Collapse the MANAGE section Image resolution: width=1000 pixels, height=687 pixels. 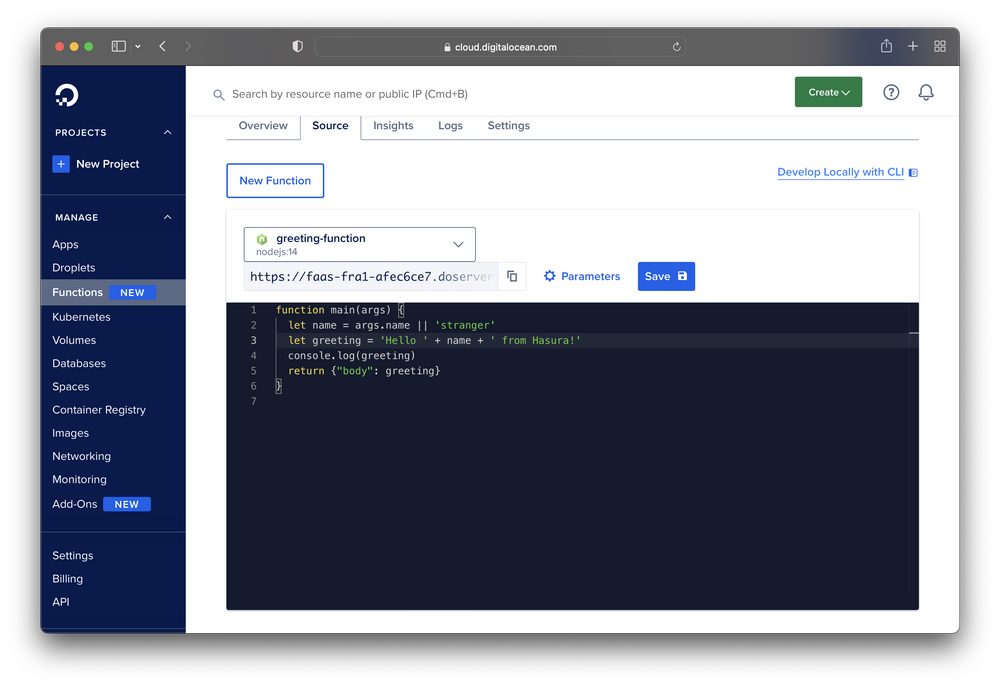167,217
